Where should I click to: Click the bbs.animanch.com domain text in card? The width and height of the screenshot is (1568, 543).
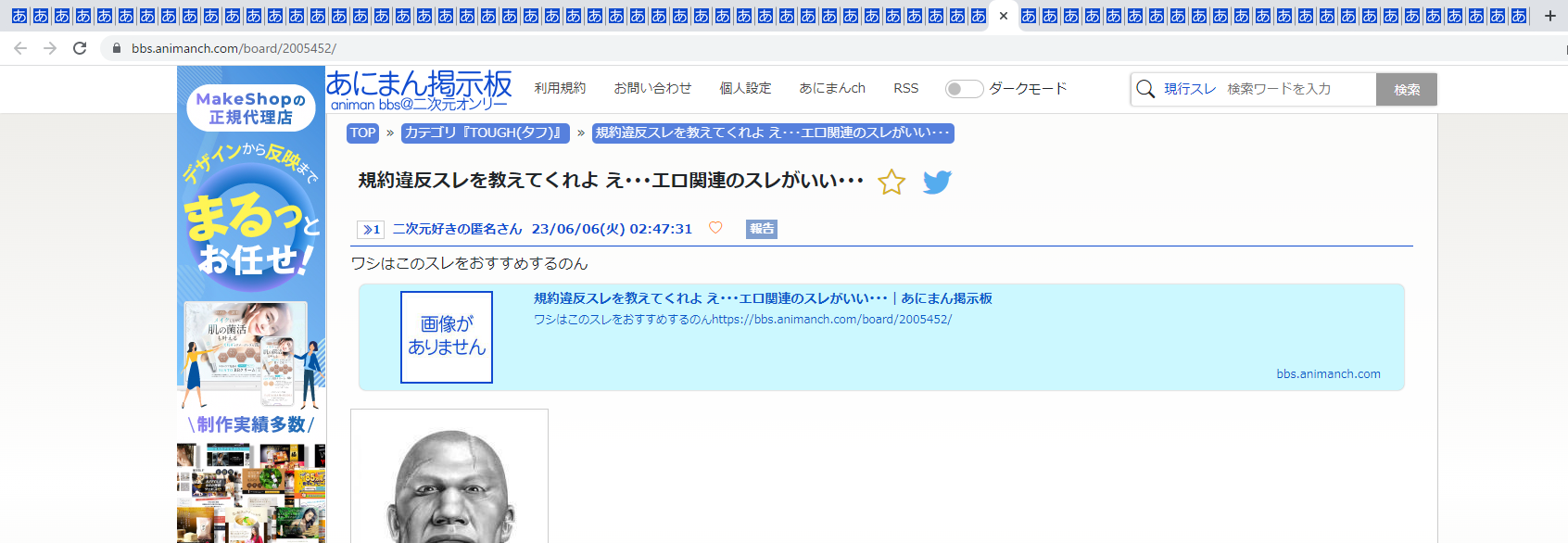(1328, 374)
